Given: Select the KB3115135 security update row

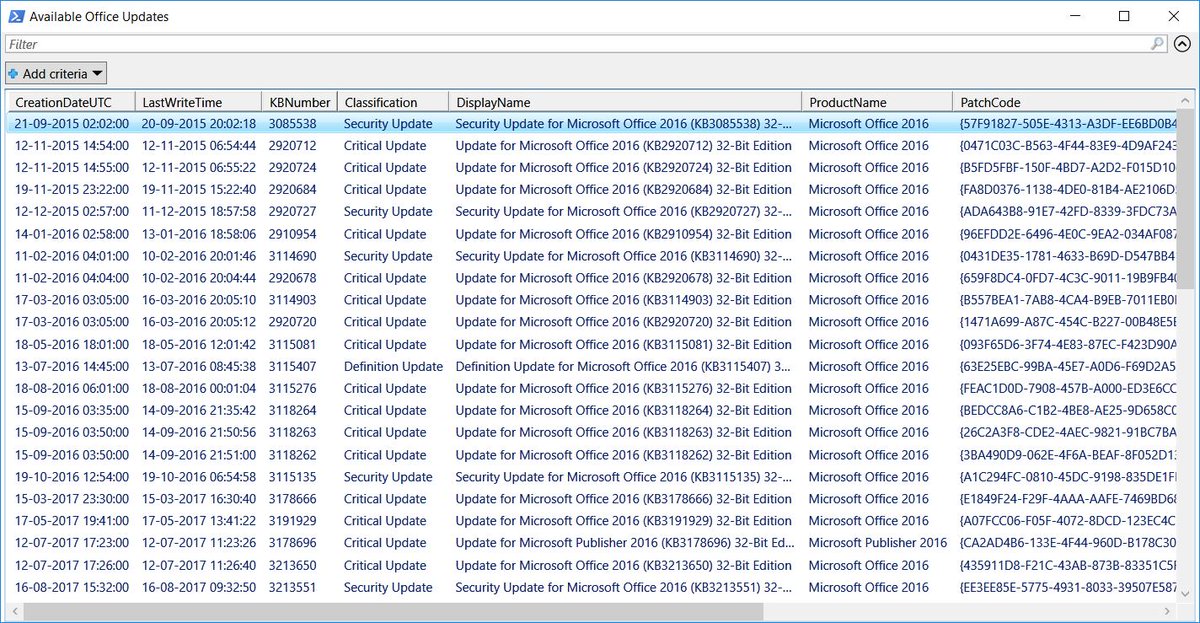Looking at the screenshot, I should [592, 477].
